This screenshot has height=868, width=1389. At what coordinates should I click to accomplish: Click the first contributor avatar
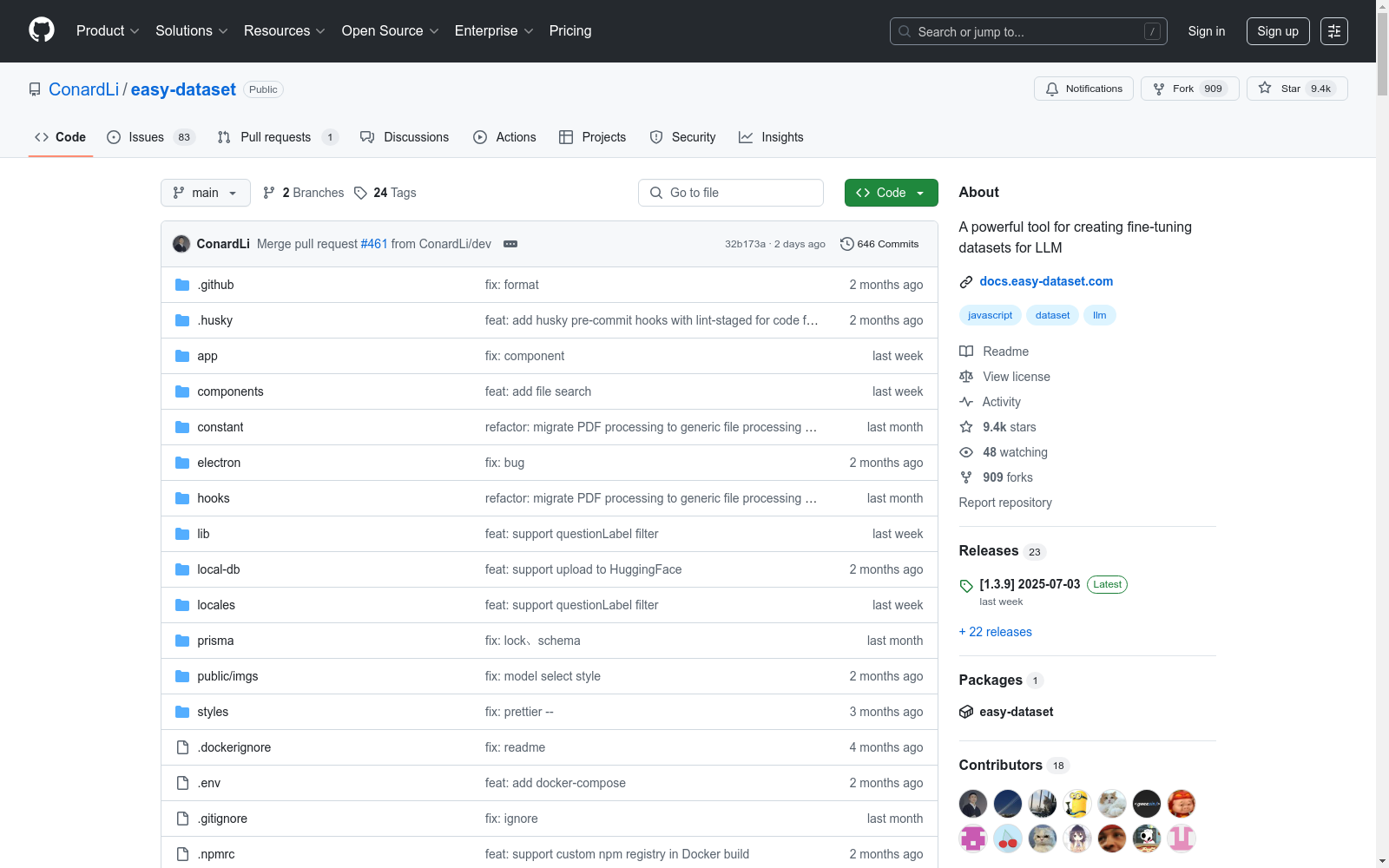(x=973, y=804)
